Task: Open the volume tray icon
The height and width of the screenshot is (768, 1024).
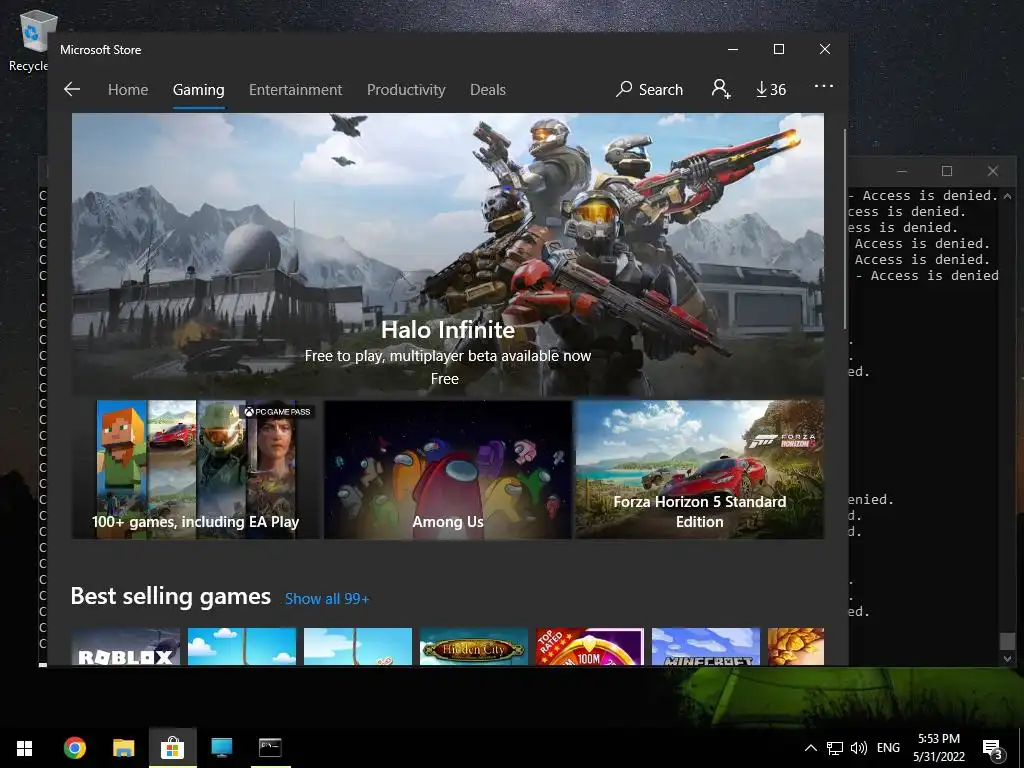Action: tap(859, 748)
